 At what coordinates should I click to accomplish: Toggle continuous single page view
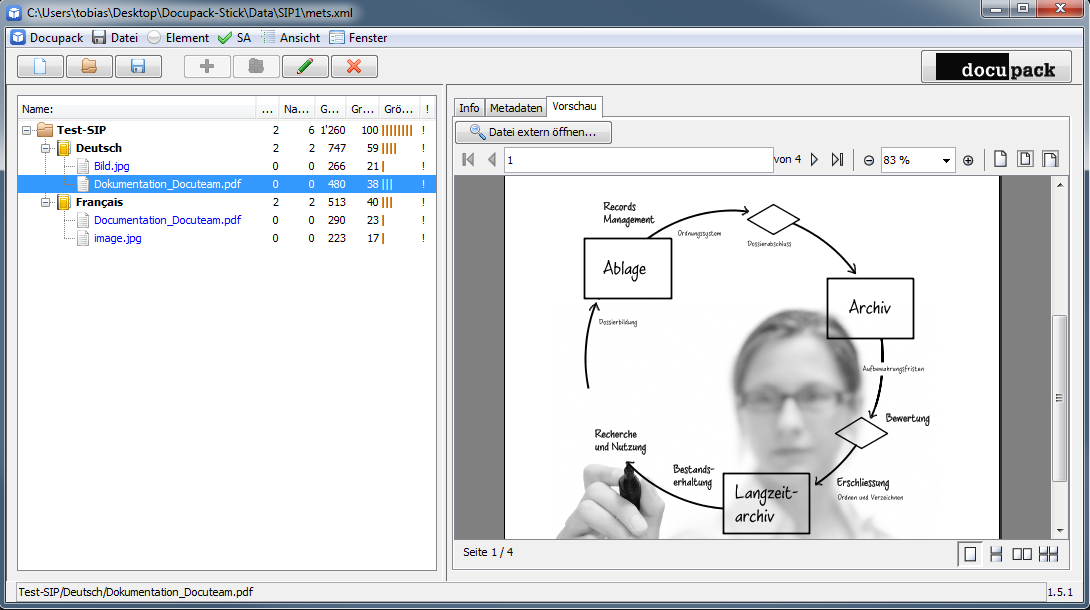(995, 554)
